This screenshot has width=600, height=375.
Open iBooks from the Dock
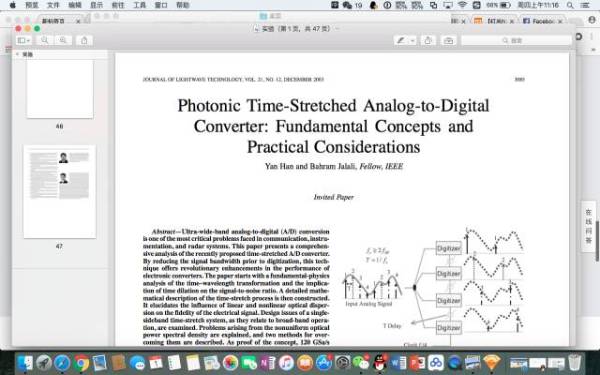click(305, 362)
